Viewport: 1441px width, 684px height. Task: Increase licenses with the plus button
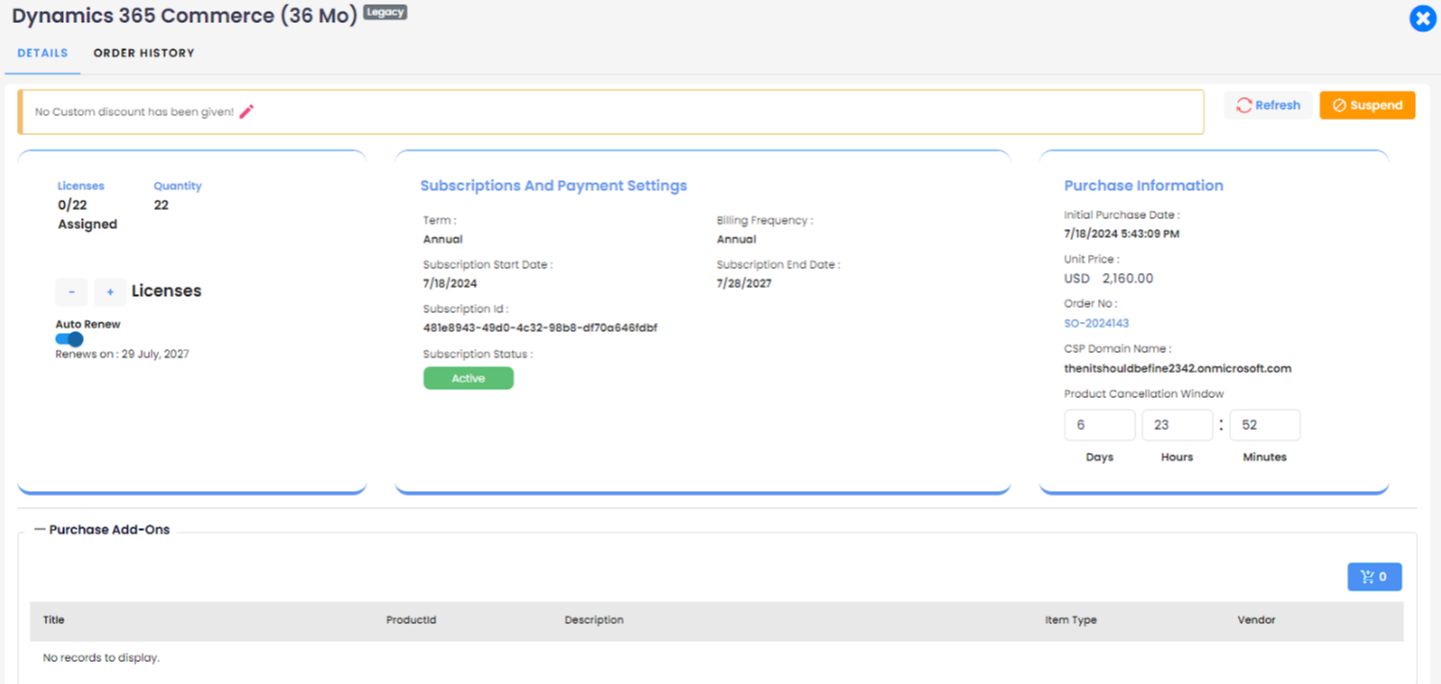click(110, 291)
